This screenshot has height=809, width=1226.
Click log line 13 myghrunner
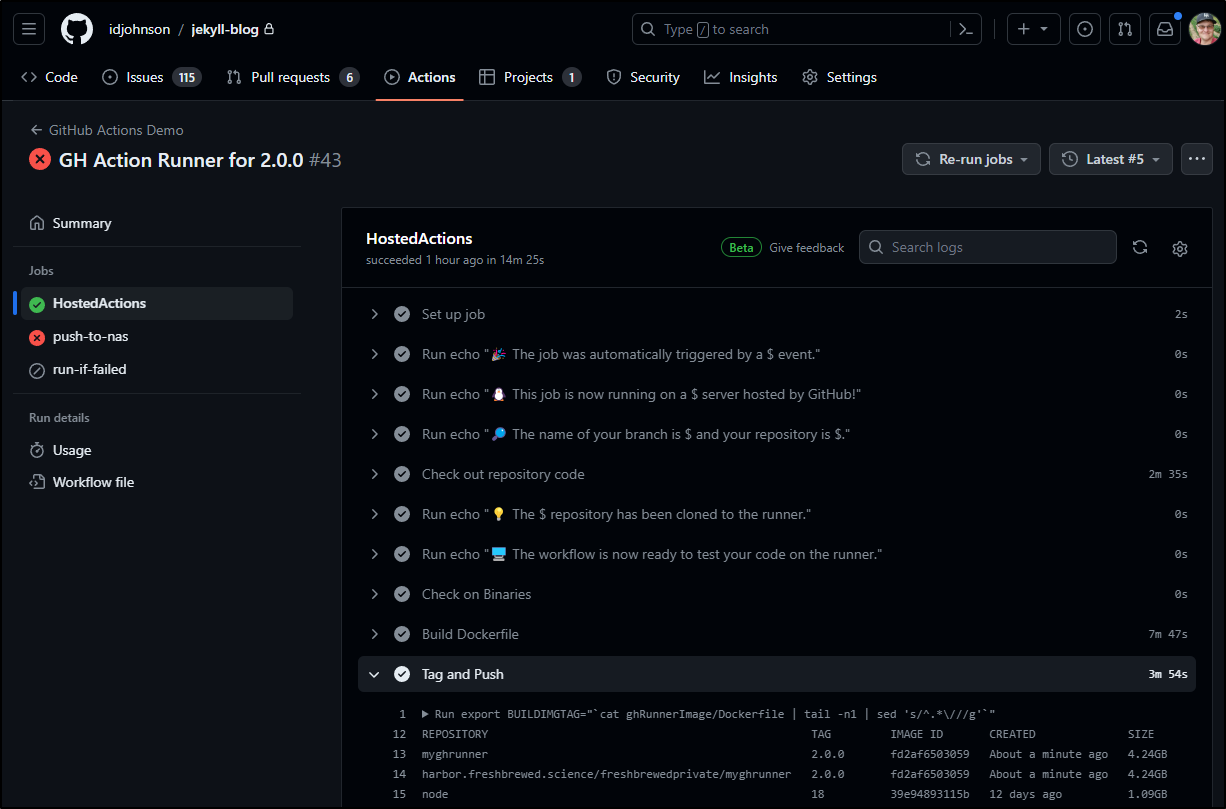point(455,754)
